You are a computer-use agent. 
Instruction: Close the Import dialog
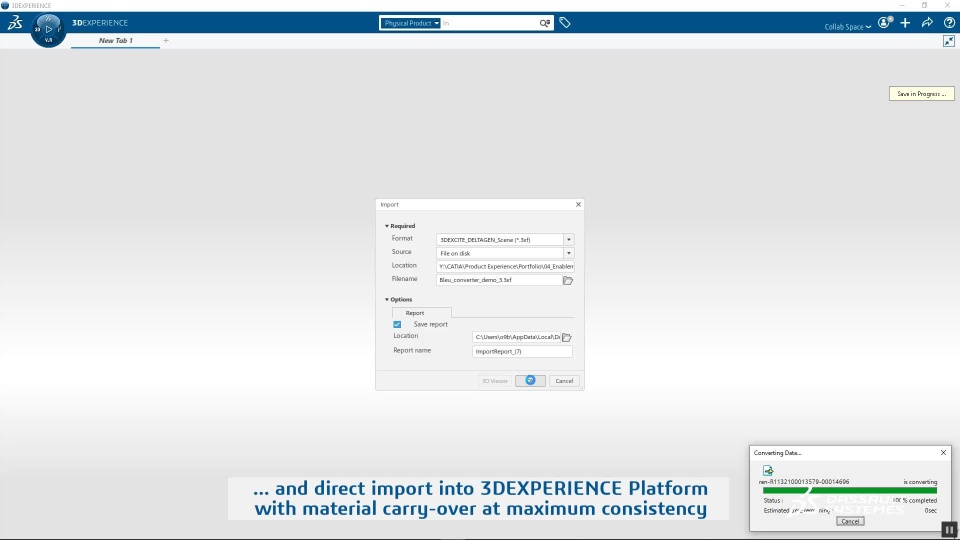[578, 204]
